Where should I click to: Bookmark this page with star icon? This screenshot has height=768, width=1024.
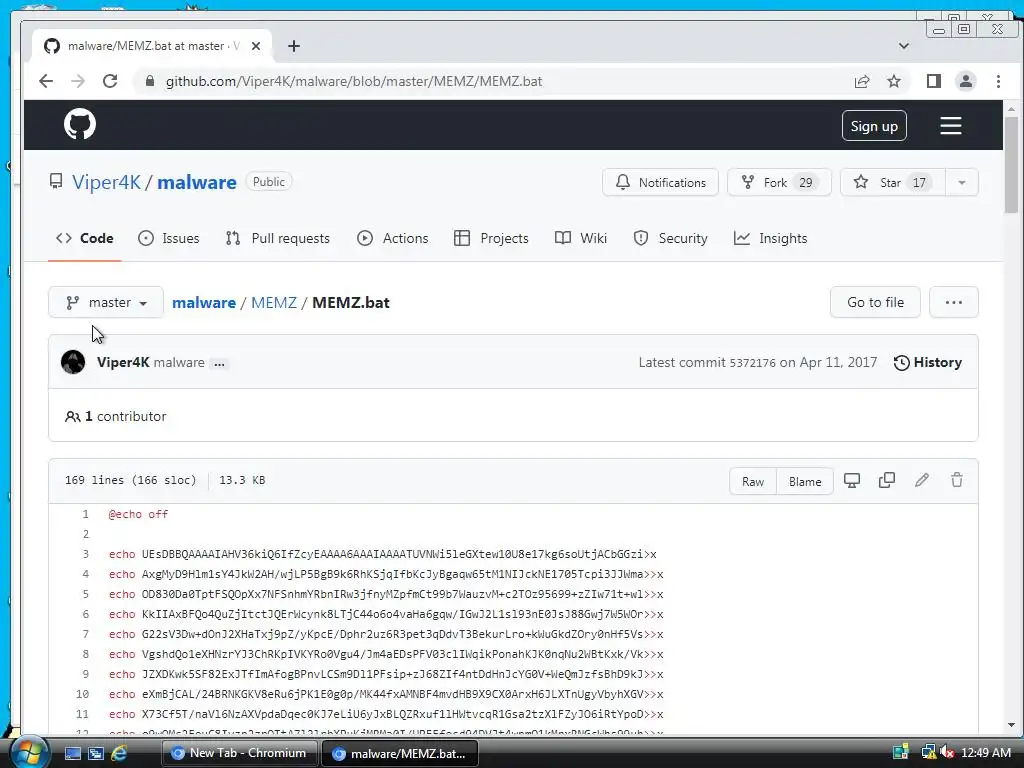(x=893, y=81)
